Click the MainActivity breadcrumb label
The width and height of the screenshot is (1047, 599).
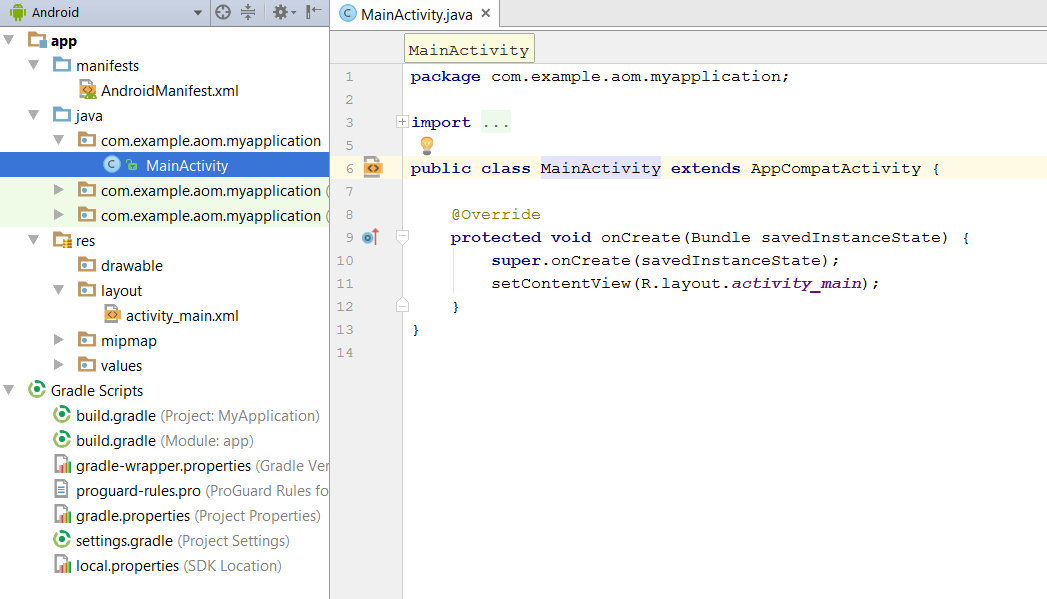pyautogui.click(x=468, y=50)
